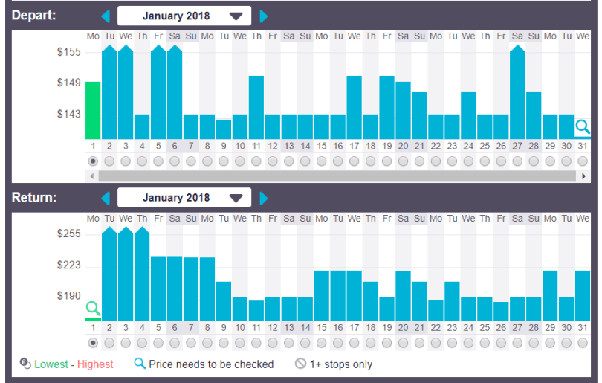Select Depart radio button for January 1
The width and height of the screenshot is (602, 383).
coord(93,161)
